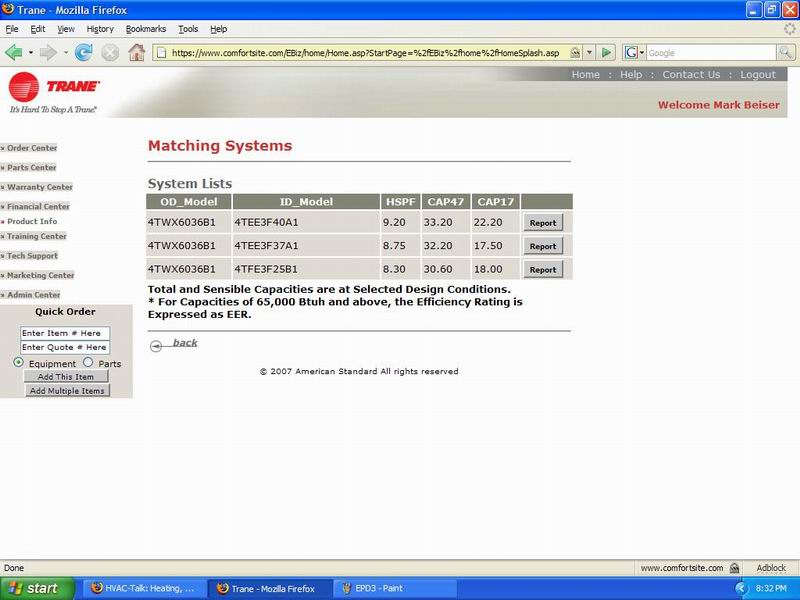This screenshot has height=600, width=800.
Task: Select the Parts radio button
Action: pyautogui.click(x=88, y=362)
